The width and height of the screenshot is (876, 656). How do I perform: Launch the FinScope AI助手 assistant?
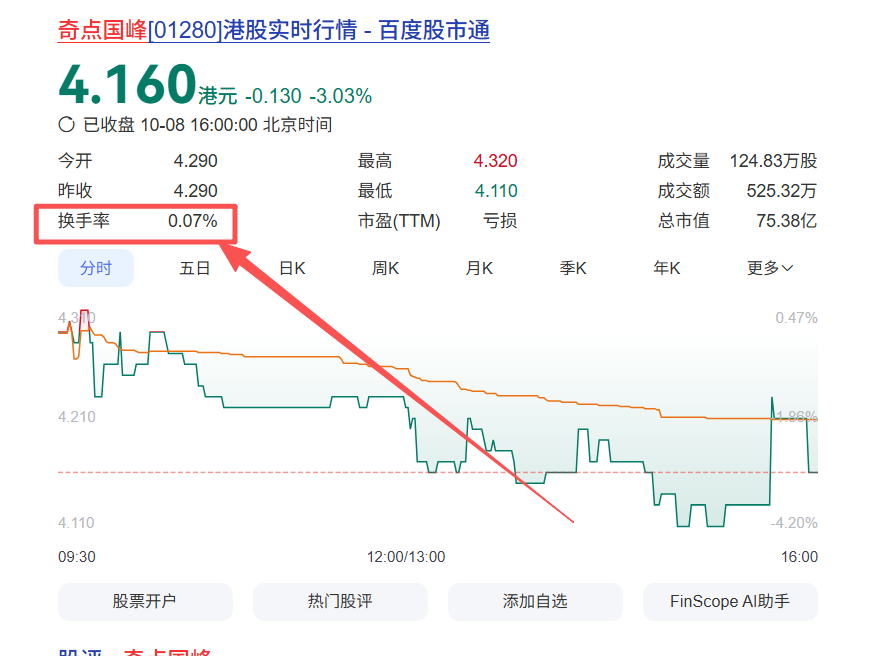point(730,602)
